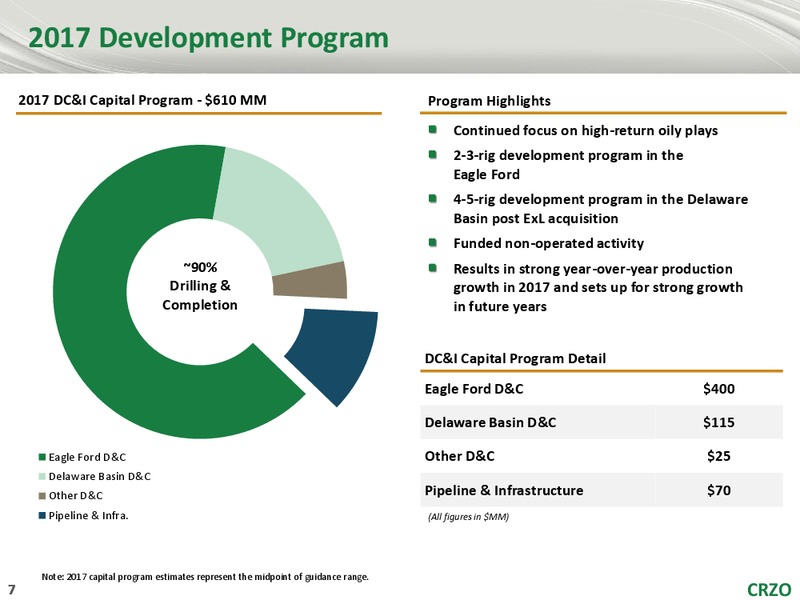Screen dimensions: 800x600
Task: Click table row label 'Pipeline & Infrastructure'
Action: point(504,490)
